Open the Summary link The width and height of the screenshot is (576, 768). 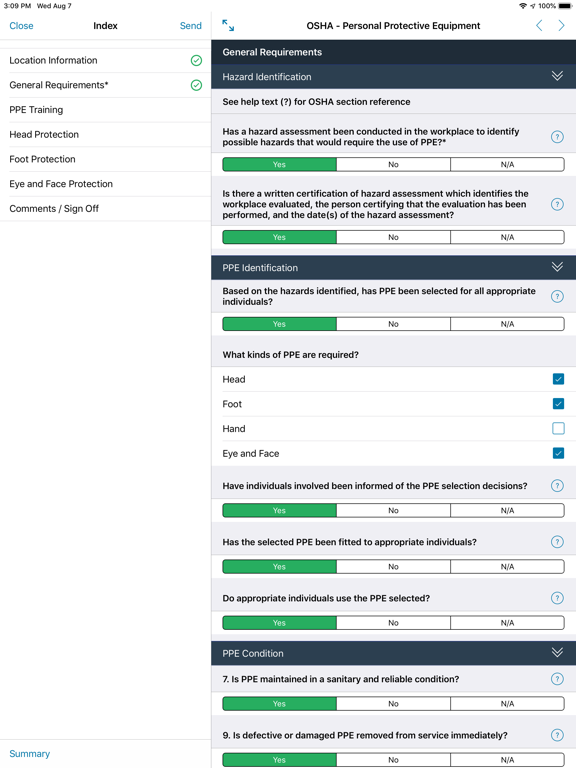pos(30,754)
